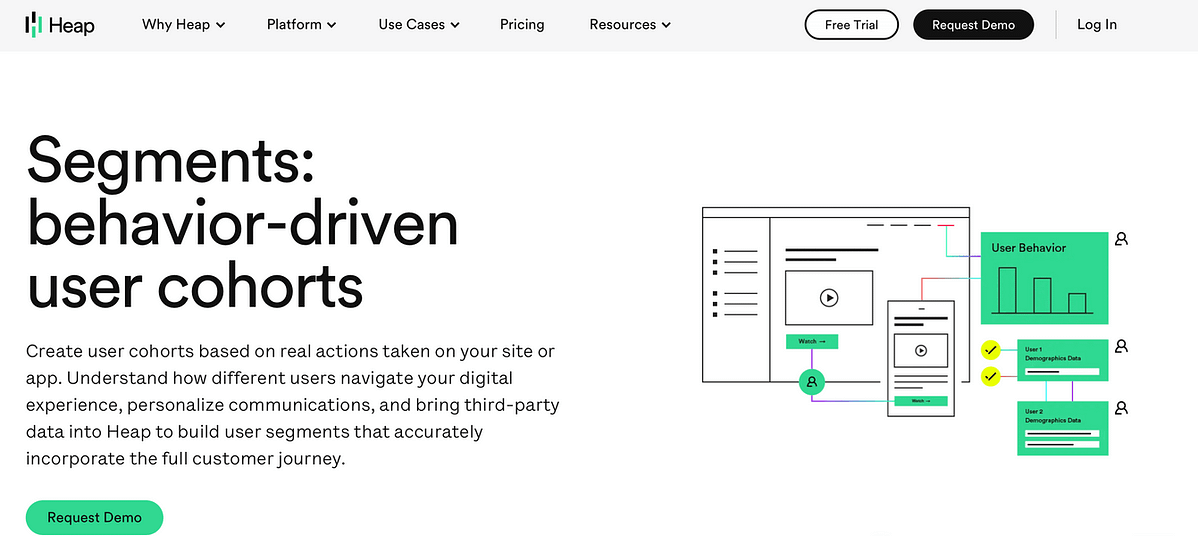Click the green circle user icon
The height and width of the screenshot is (536, 1198).
tap(812, 381)
